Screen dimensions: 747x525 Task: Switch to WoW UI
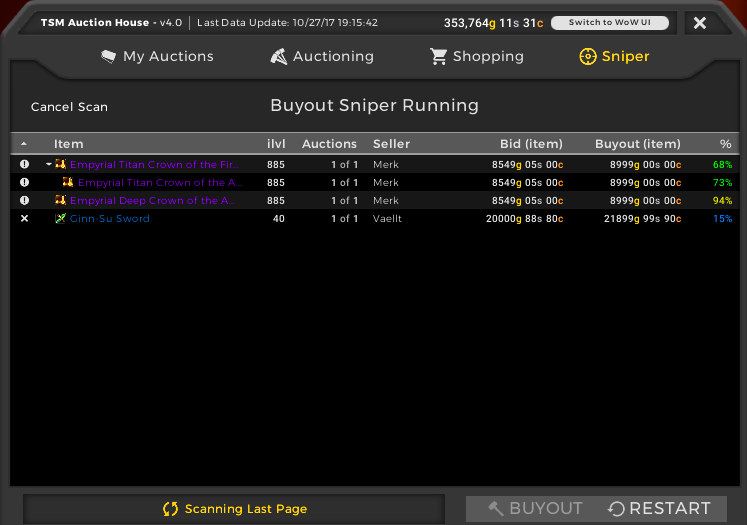coord(610,22)
